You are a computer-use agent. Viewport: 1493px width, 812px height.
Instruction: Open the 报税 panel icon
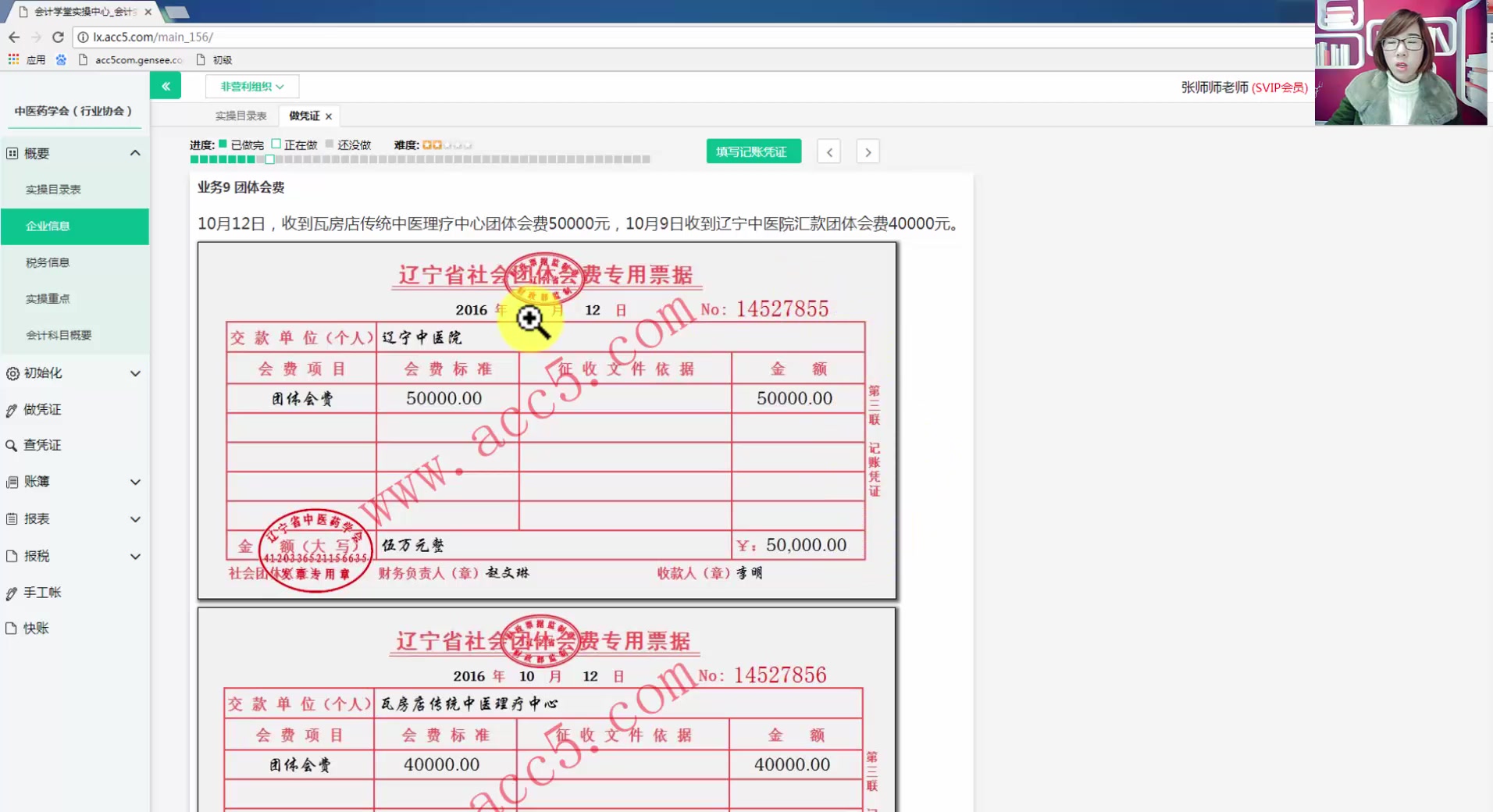(11, 556)
